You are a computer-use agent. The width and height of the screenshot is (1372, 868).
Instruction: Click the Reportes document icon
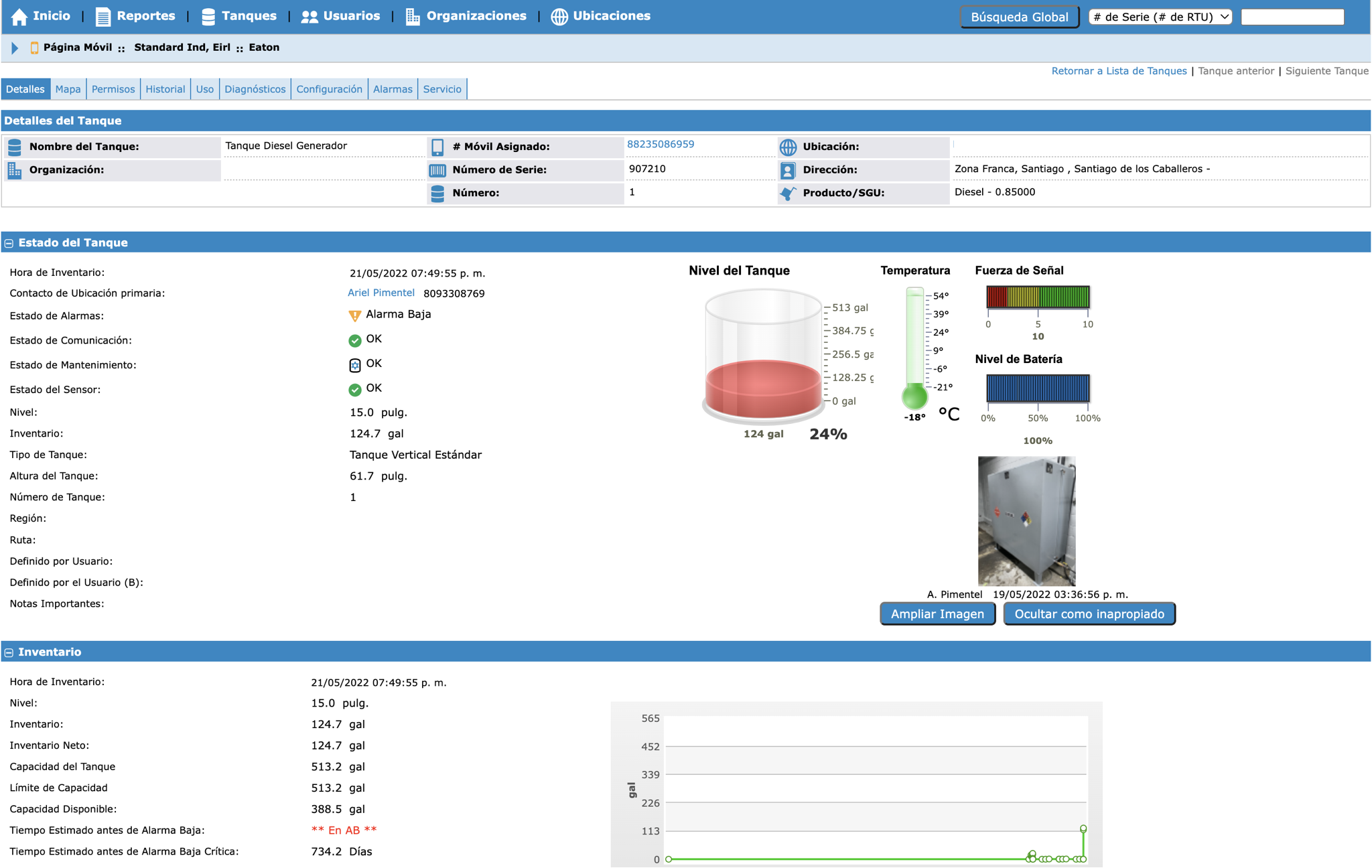click(102, 17)
